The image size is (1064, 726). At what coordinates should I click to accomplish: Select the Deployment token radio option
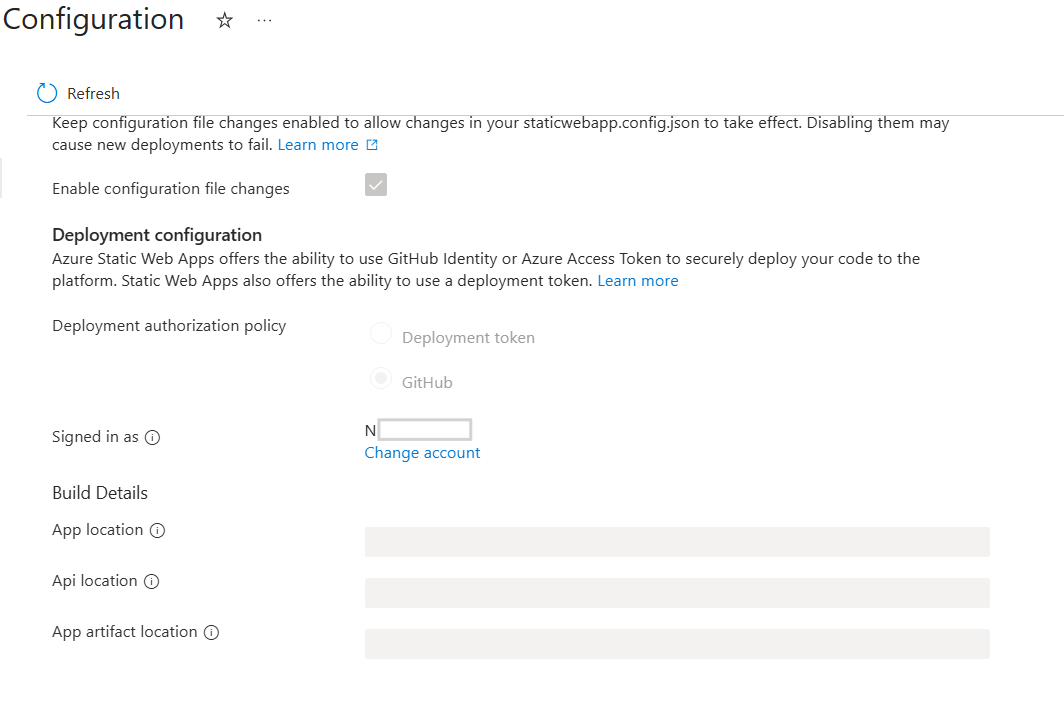point(381,334)
